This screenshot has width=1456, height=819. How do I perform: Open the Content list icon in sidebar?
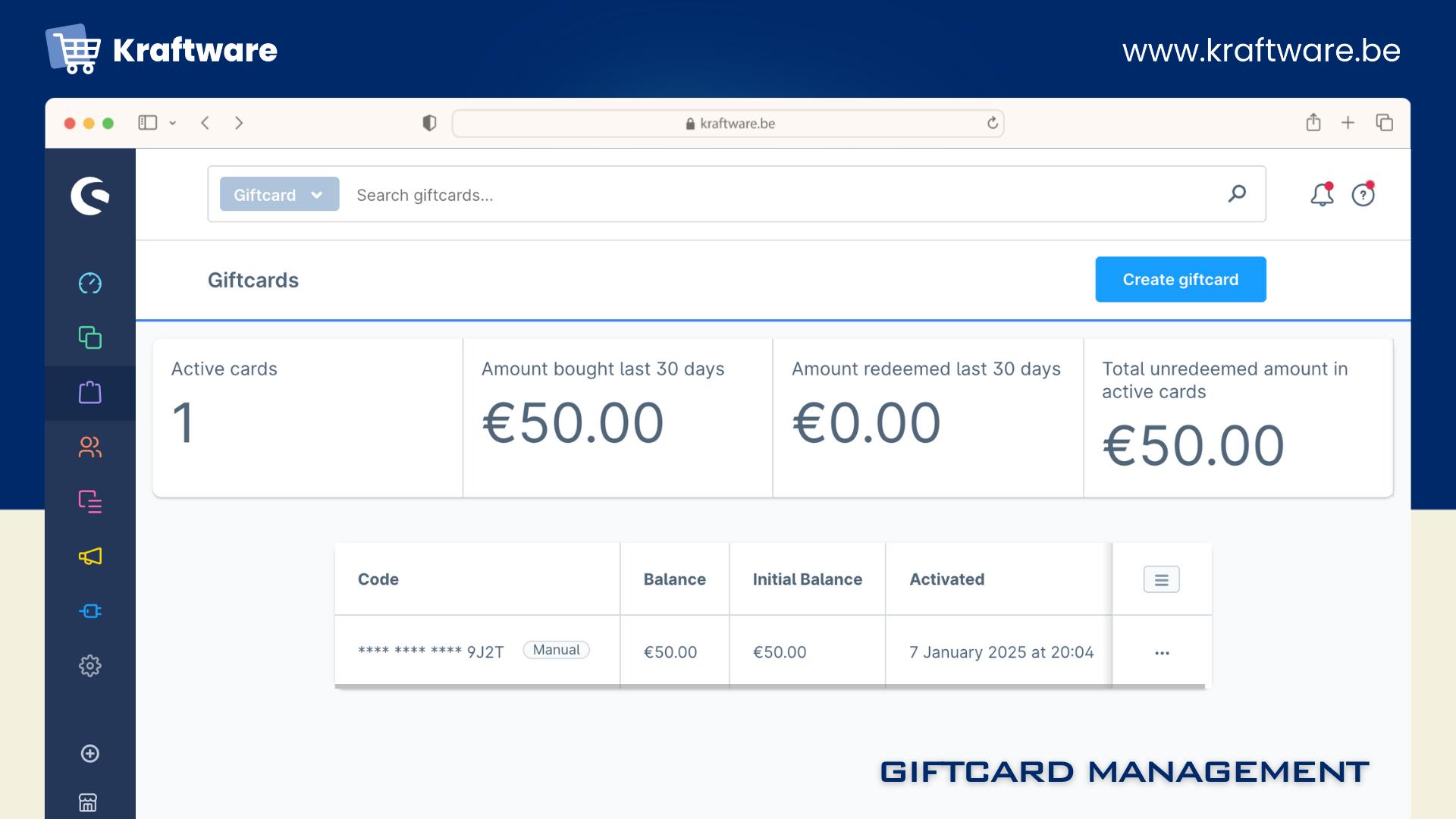click(x=89, y=501)
